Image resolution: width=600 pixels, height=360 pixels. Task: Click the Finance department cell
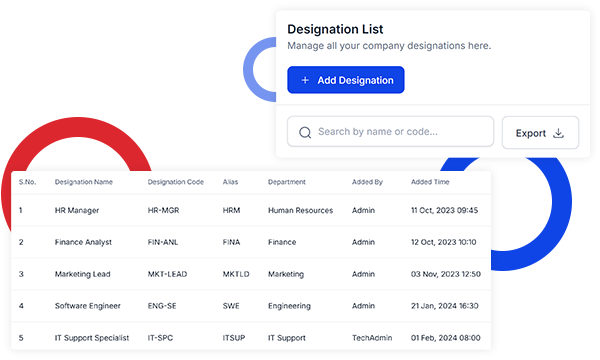pos(282,242)
